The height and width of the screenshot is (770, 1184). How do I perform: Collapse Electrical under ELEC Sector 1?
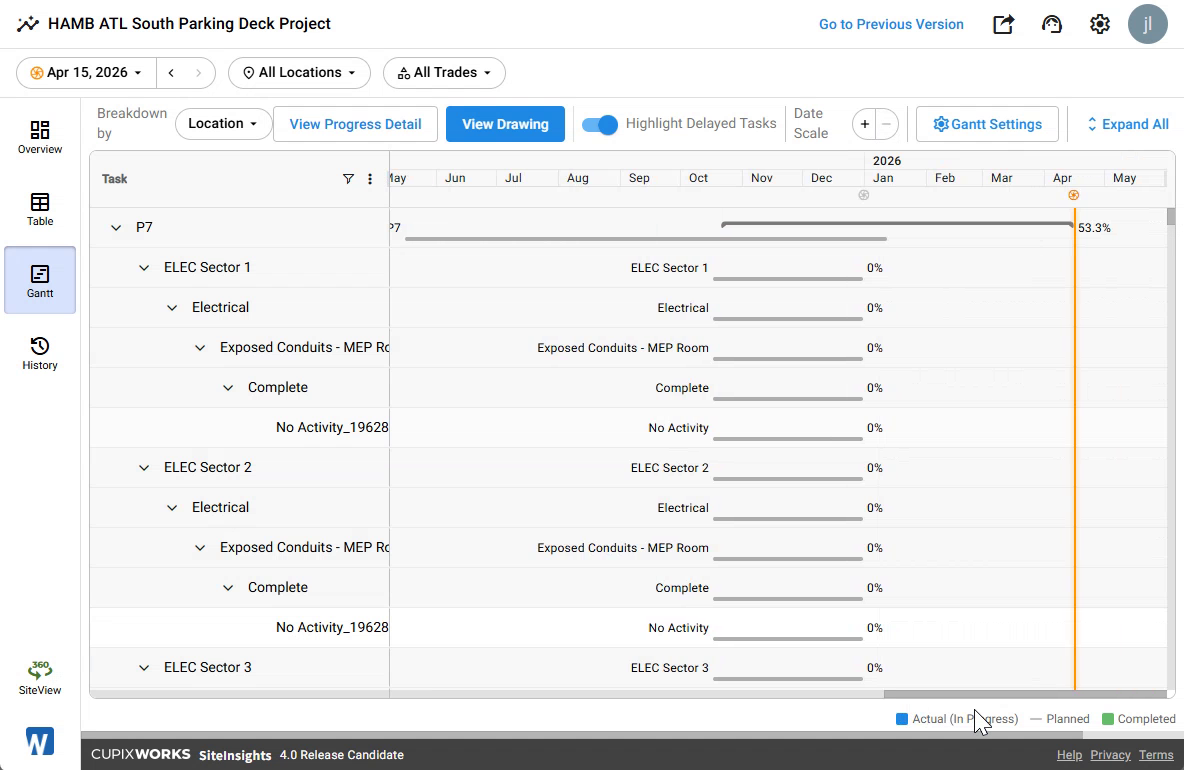click(171, 307)
